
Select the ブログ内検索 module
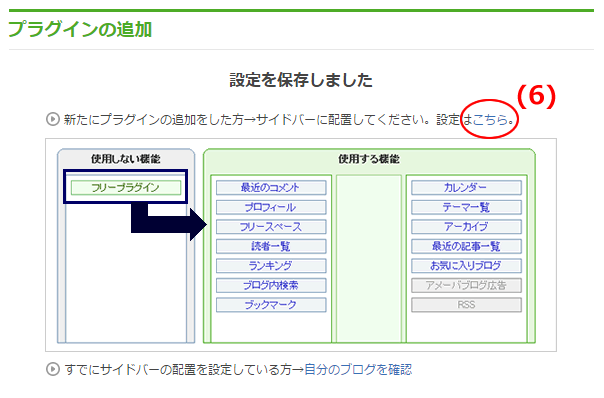tap(271, 285)
